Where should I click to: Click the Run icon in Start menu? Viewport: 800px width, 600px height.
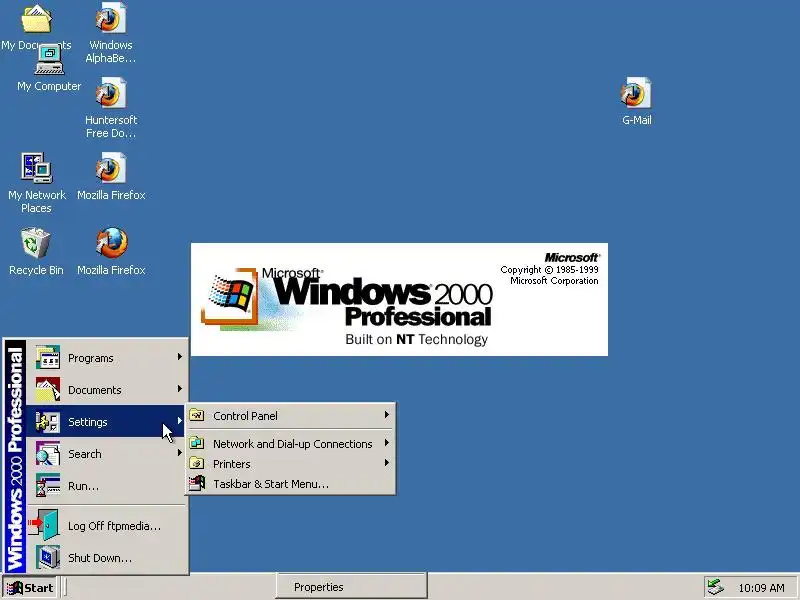click(47, 485)
